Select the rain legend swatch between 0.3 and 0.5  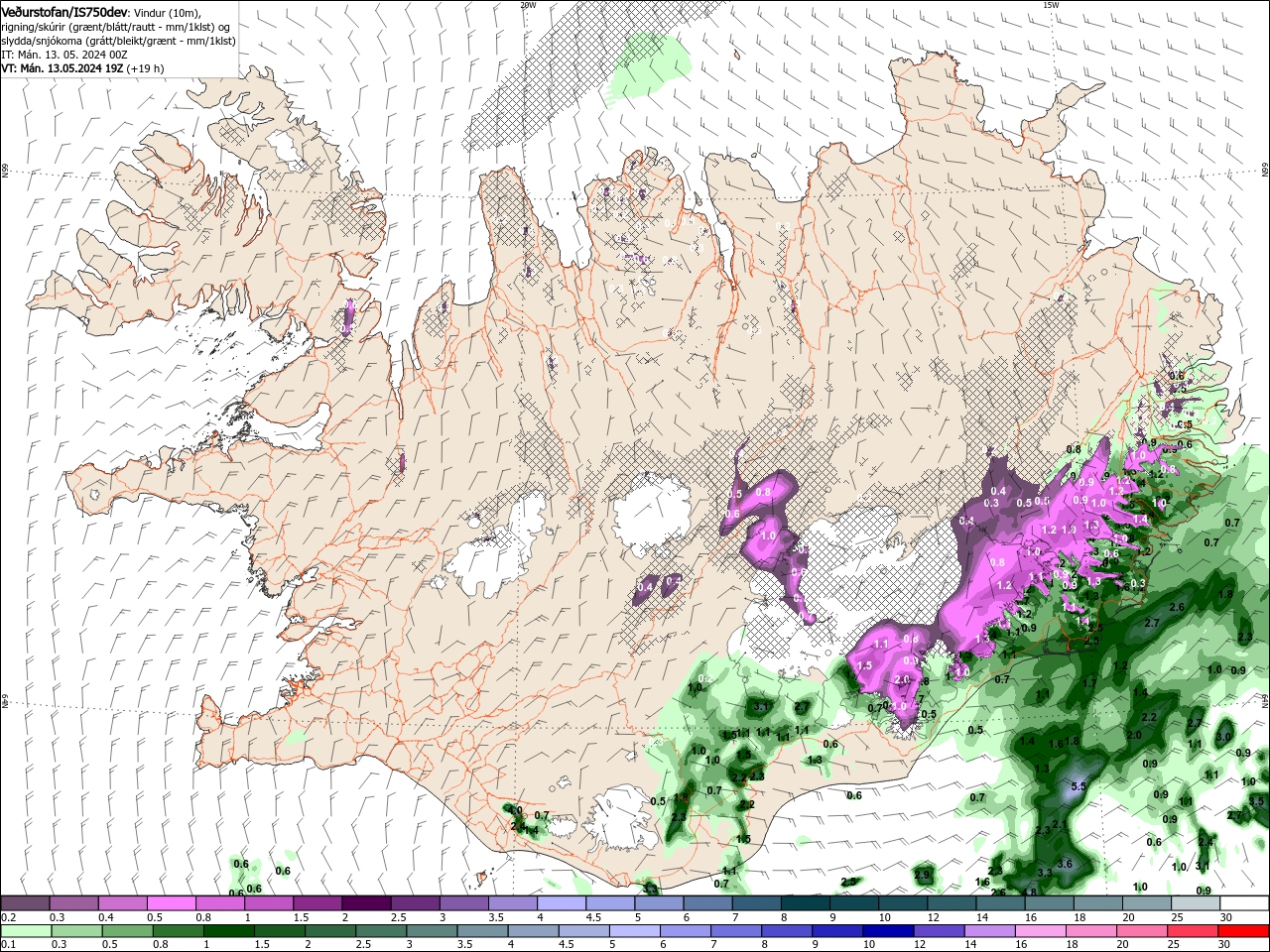76,931
